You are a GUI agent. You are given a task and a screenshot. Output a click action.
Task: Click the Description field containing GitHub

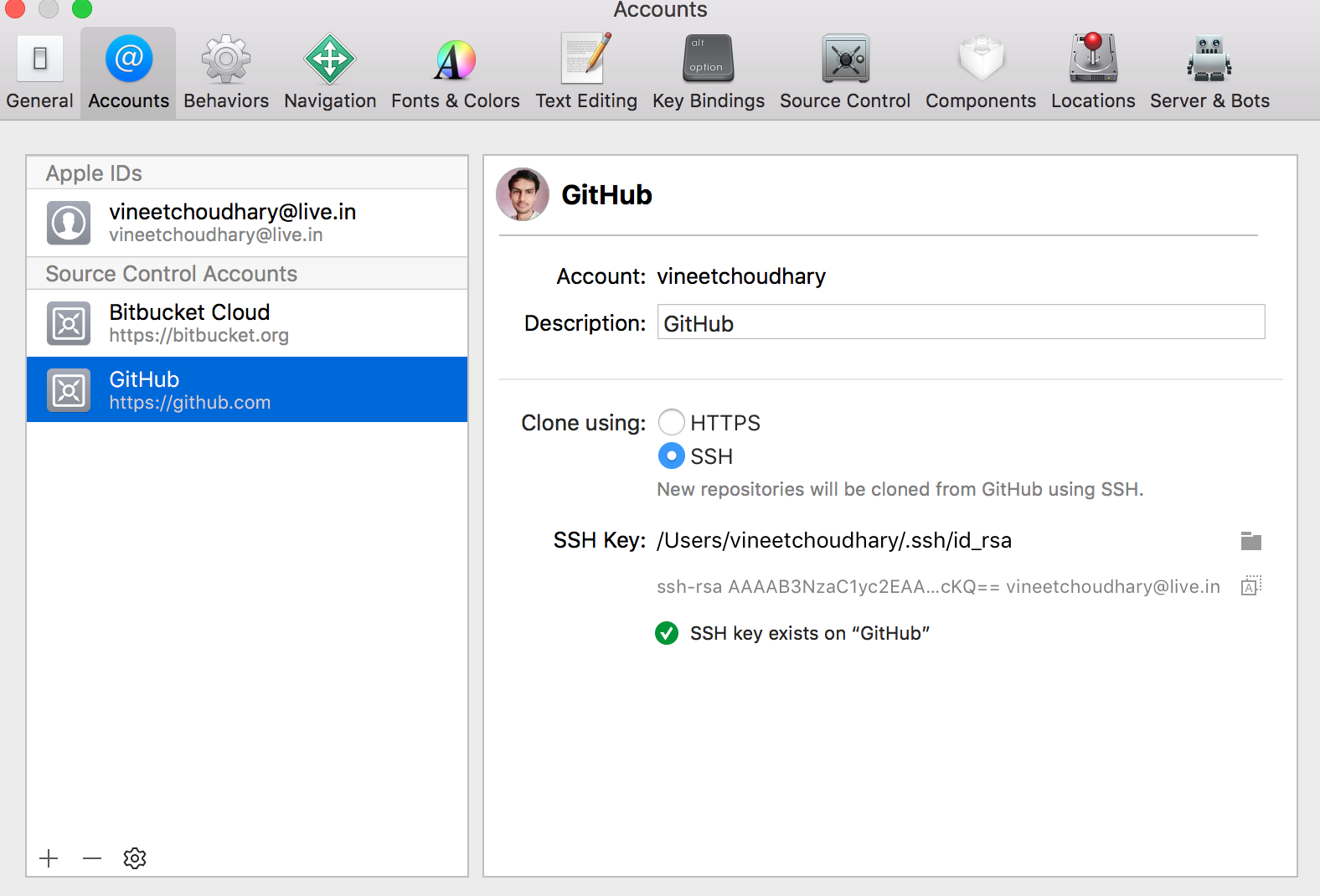pyautogui.click(x=961, y=322)
